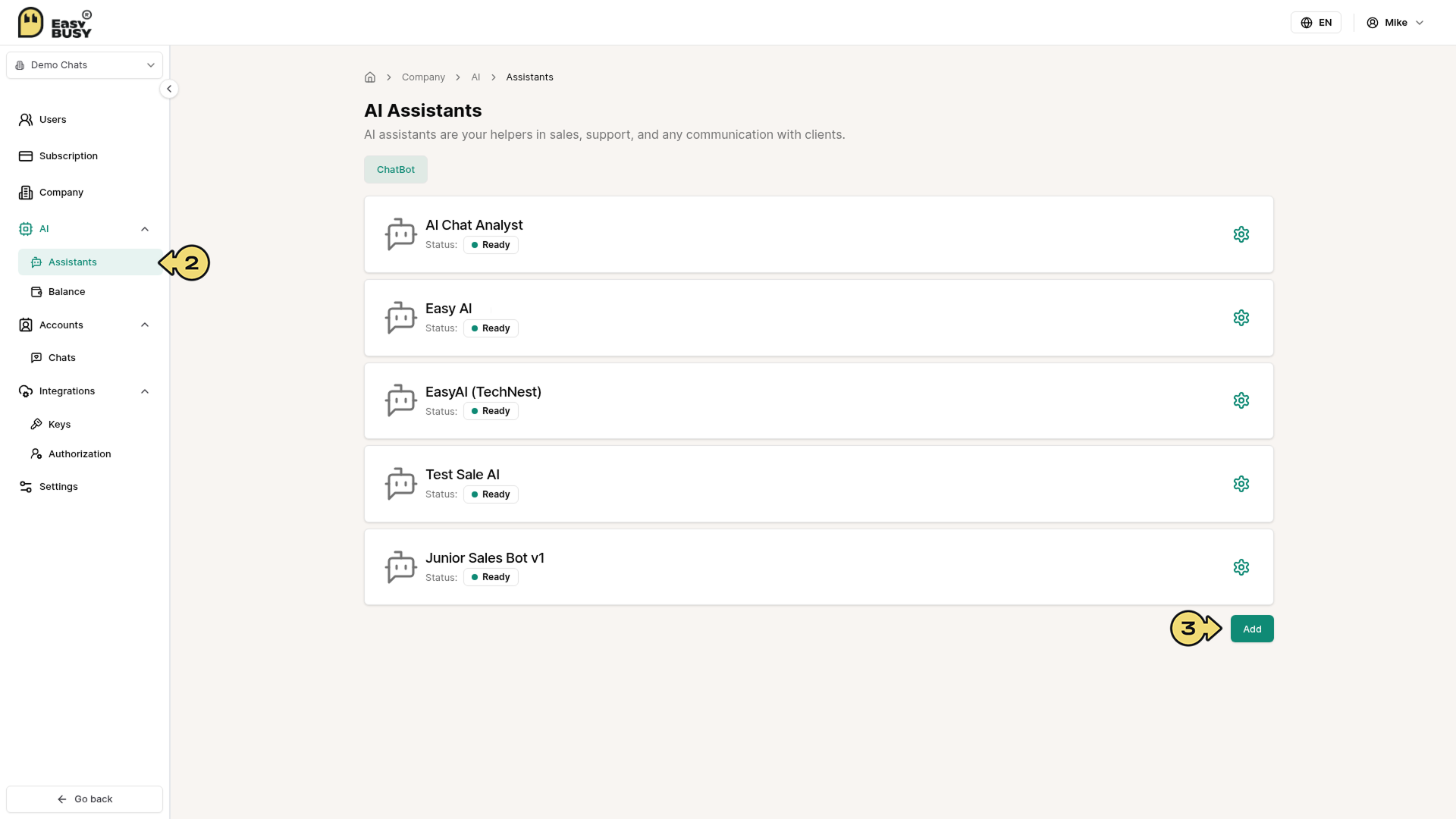Click the Keys icon in sidebar
This screenshot has height=819, width=1456.
[x=36, y=425]
